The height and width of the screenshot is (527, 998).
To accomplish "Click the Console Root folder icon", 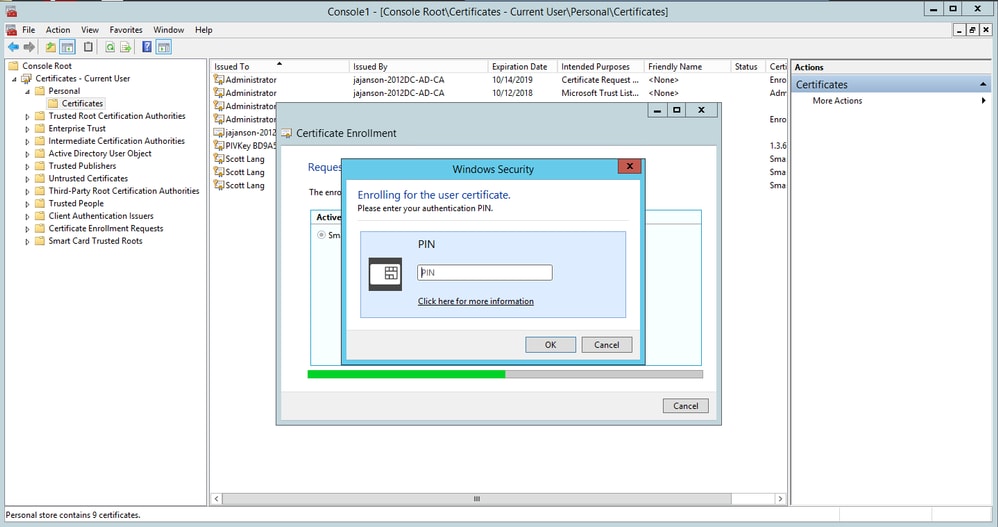I will (13, 66).
